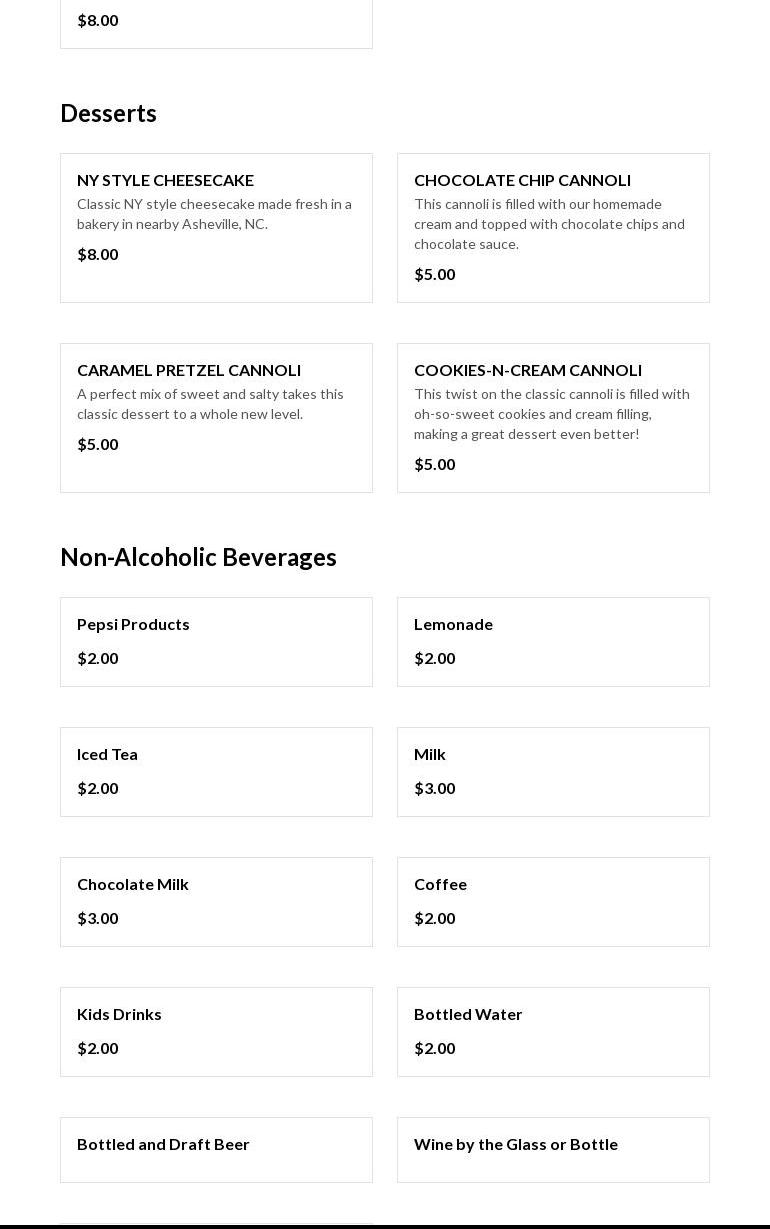Click the NY Style Cheesecake item title
770x1229 pixels.
[165, 180]
